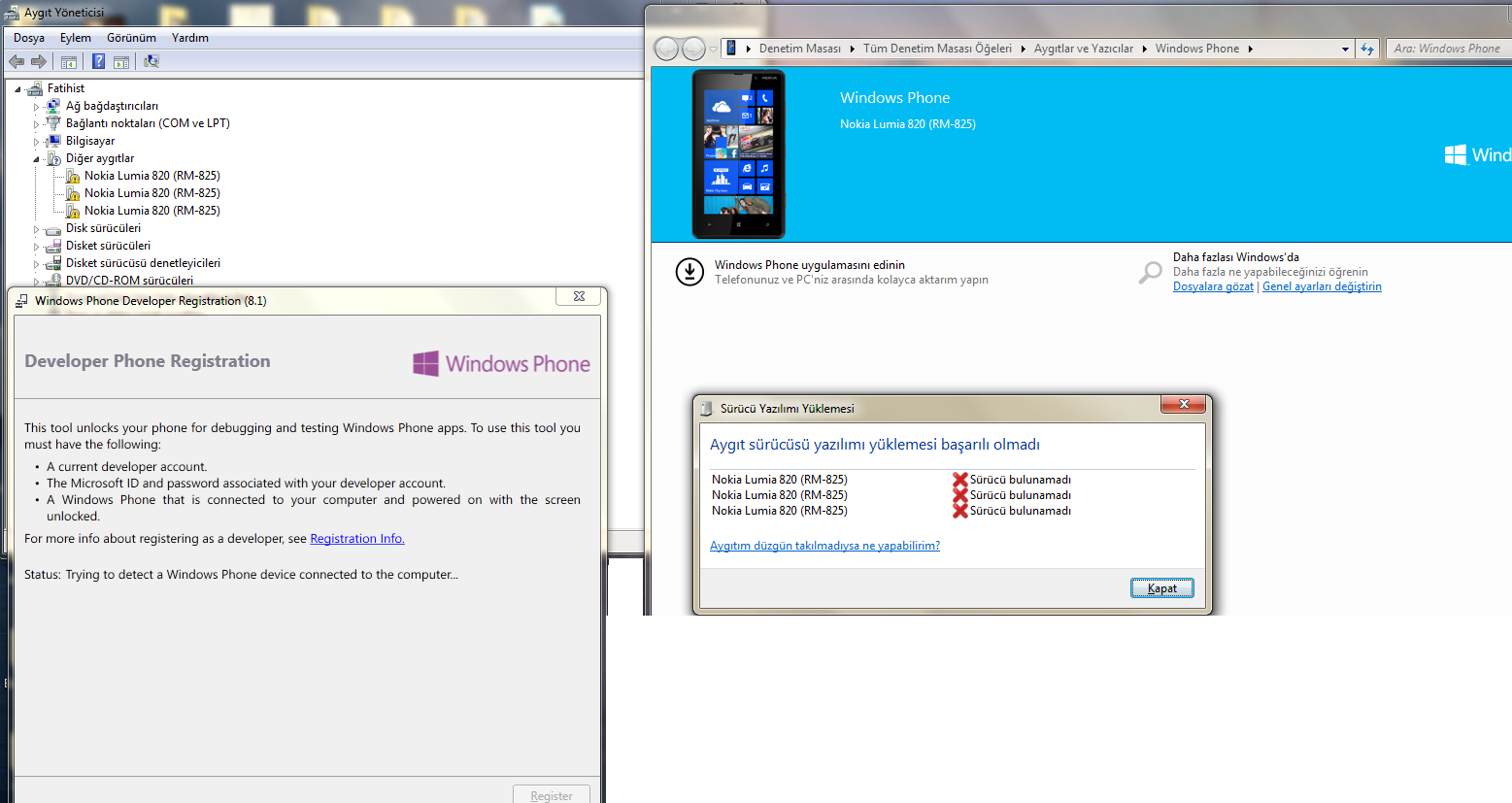The height and width of the screenshot is (803, 1512).
Task: Select the Disket sürücüsü denetleyicileri icon
Action: 53,263
